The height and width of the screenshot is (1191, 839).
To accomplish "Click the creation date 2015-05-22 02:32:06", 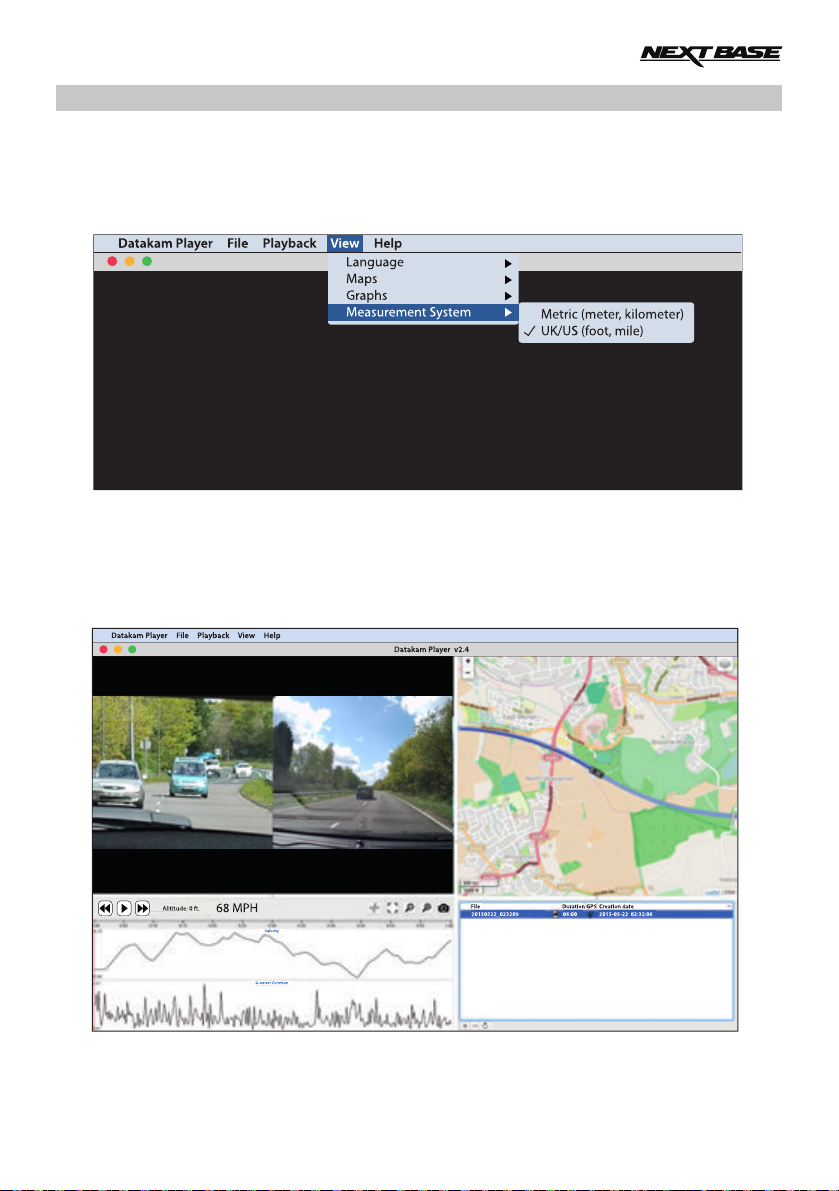I will point(626,915).
